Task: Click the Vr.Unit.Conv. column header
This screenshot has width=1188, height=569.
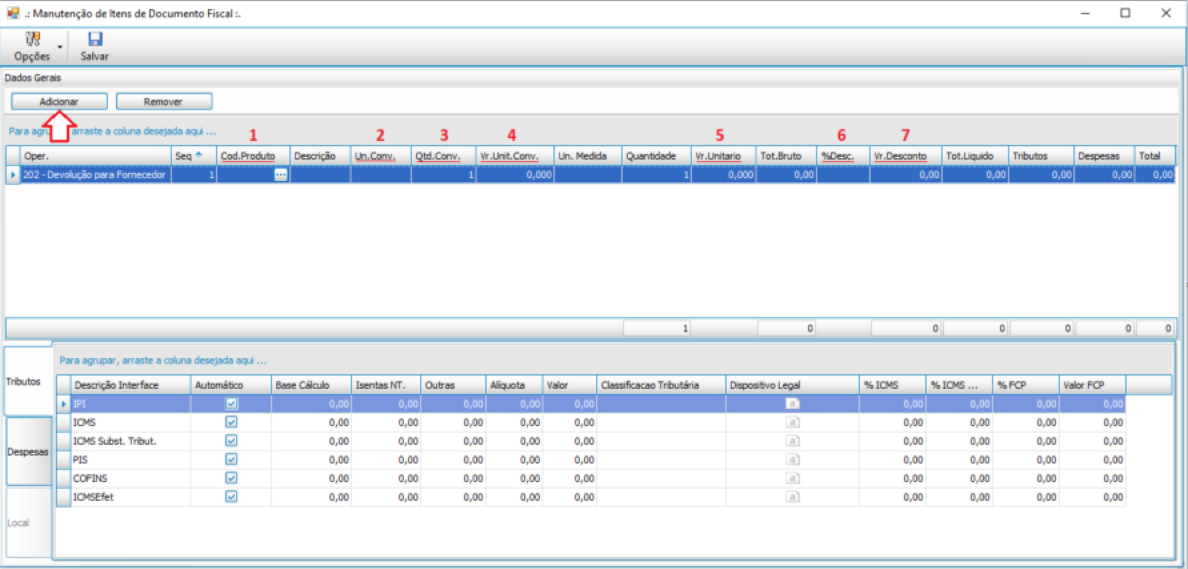Action: click(x=514, y=155)
